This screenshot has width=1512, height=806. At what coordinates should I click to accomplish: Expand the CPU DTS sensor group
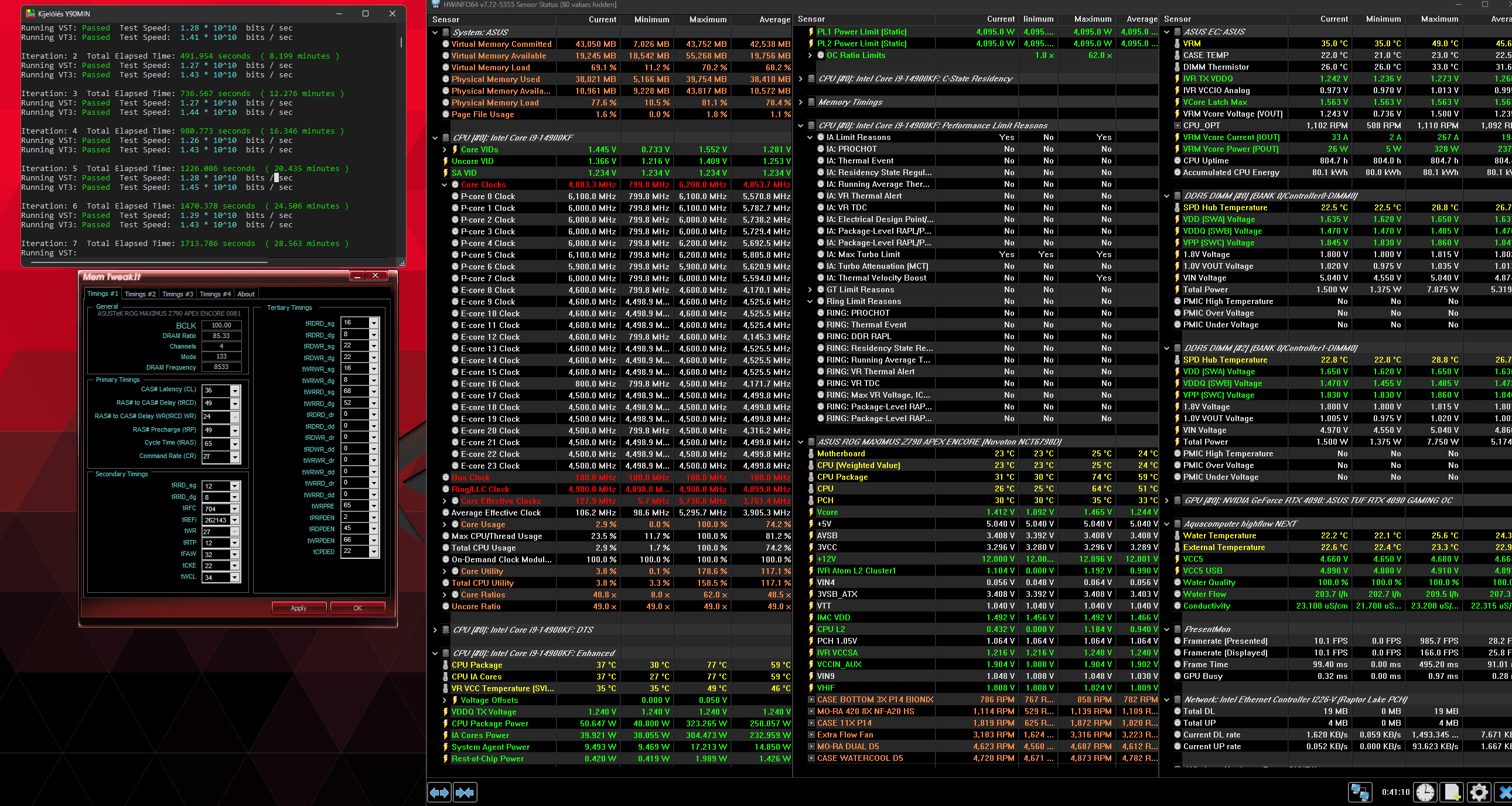coord(435,630)
